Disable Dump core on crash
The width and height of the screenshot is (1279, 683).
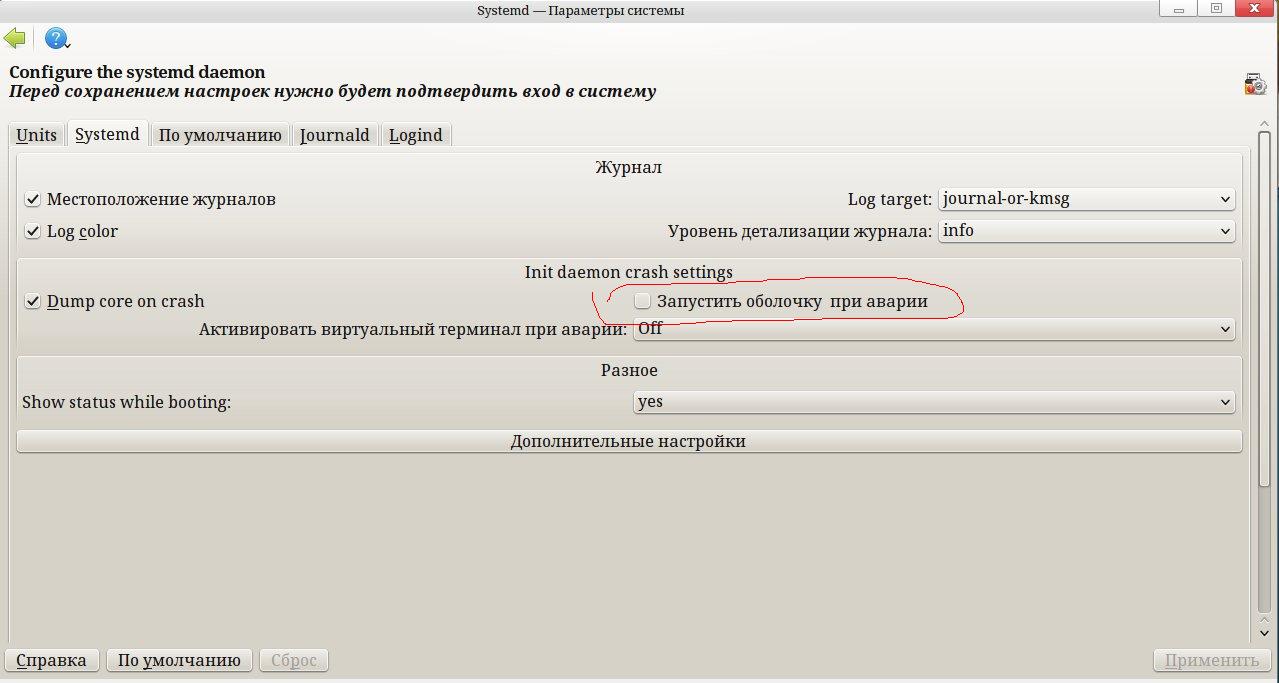[114, 301]
